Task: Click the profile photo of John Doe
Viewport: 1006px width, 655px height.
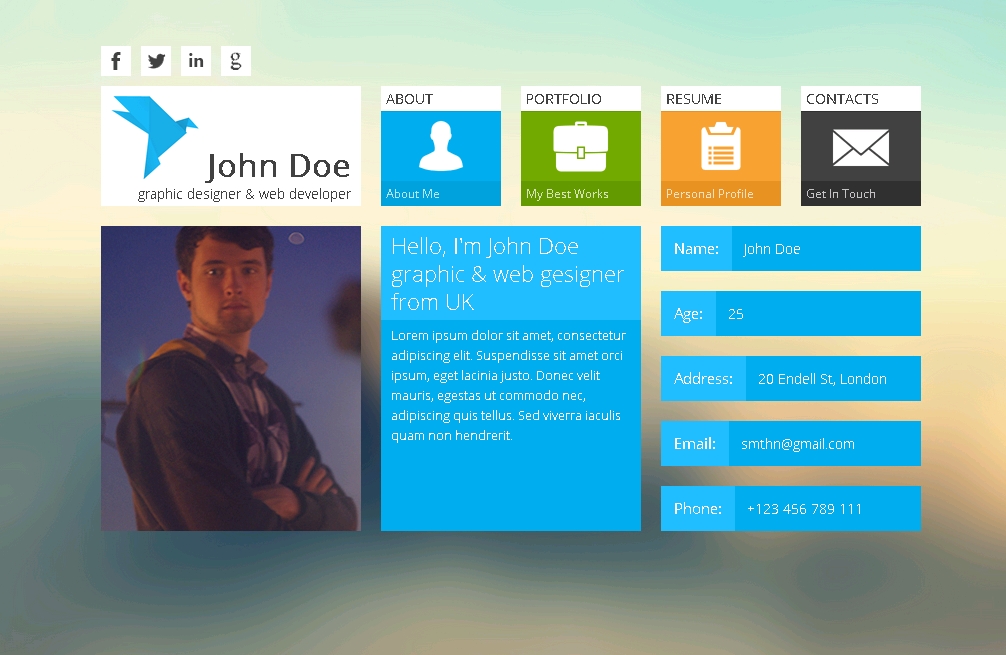Action: tap(231, 378)
